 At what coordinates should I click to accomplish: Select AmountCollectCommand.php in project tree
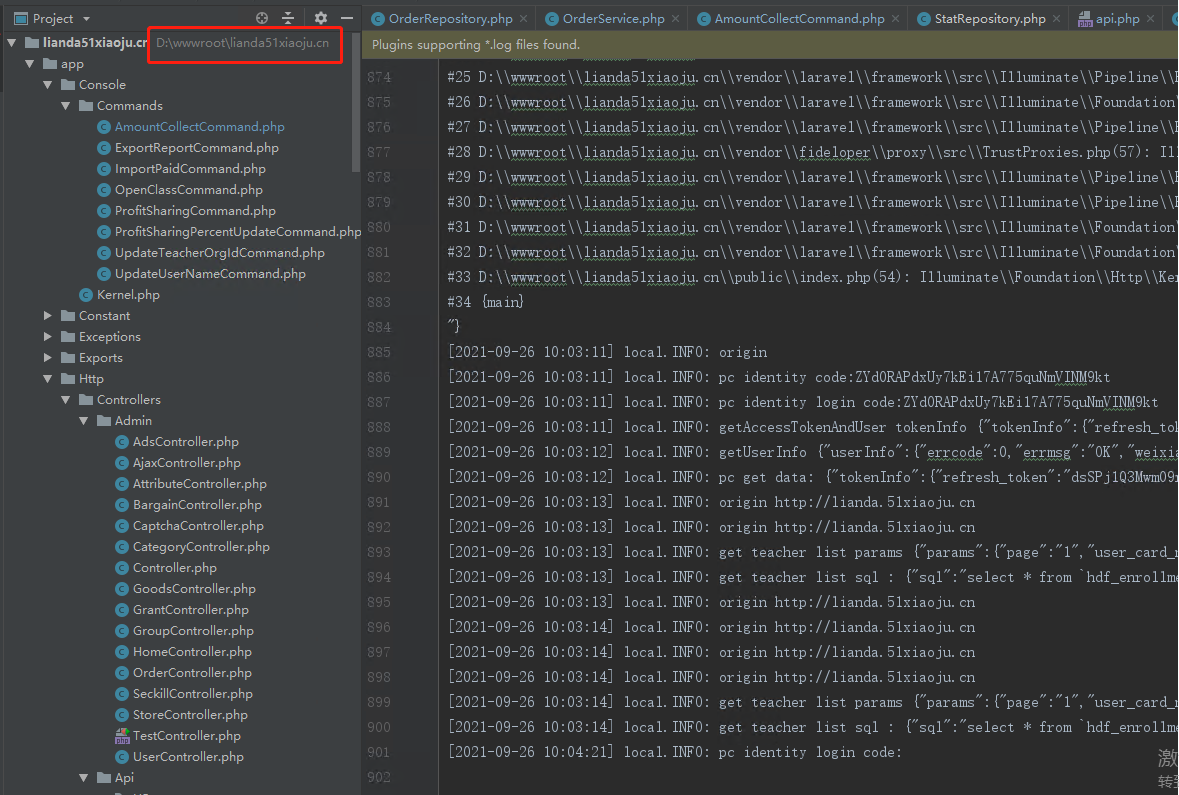click(x=199, y=127)
